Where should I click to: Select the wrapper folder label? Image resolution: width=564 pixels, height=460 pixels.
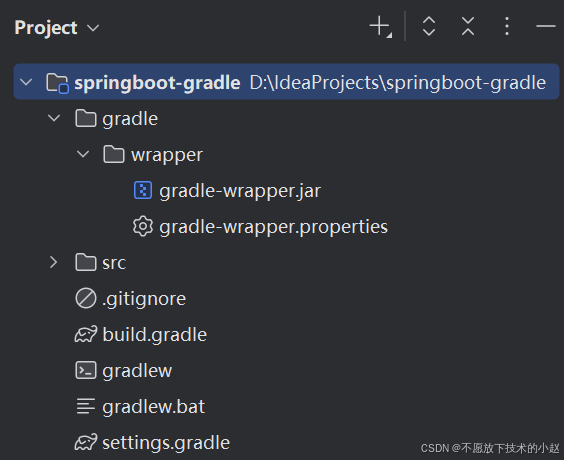pyautogui.click(x=167, y=156)
